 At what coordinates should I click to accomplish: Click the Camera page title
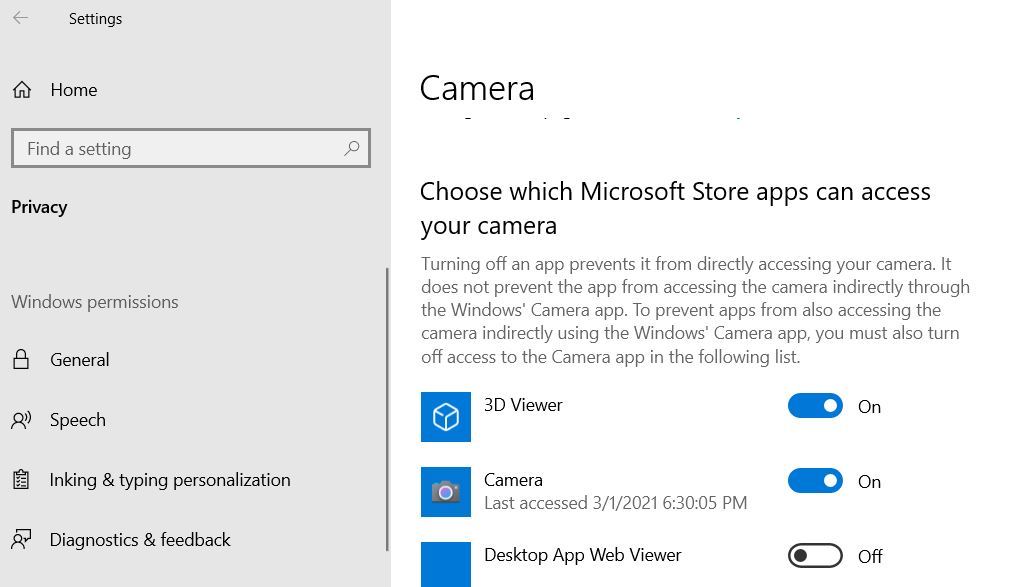(x=477, y=88)
